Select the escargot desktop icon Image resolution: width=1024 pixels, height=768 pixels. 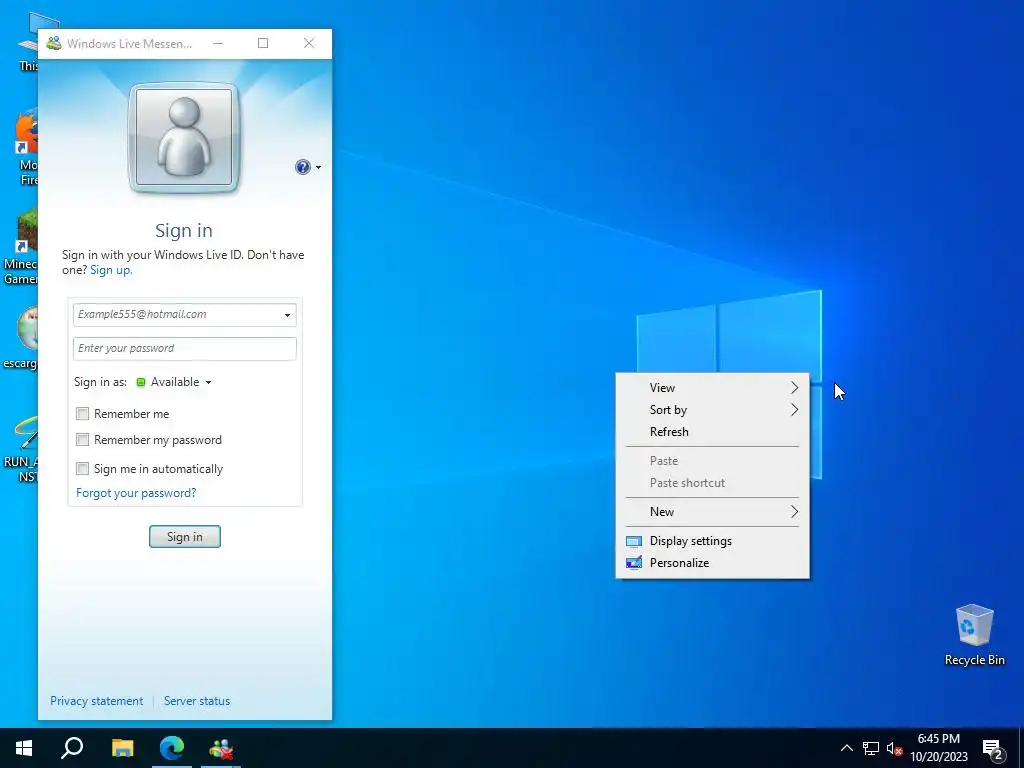pyautogui.click(x=20, y=338)
